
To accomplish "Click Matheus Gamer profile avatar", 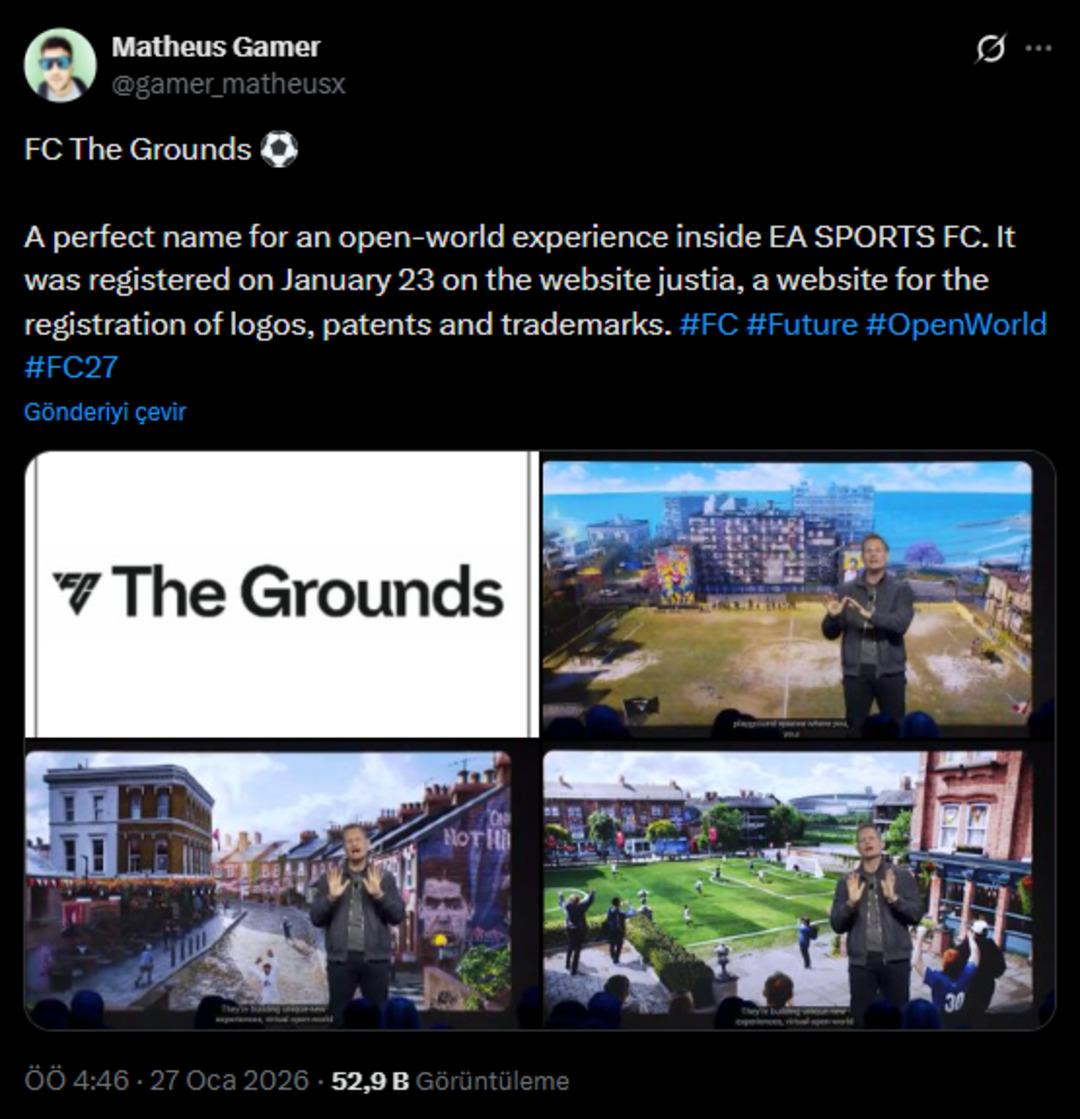I will [60, 65].
